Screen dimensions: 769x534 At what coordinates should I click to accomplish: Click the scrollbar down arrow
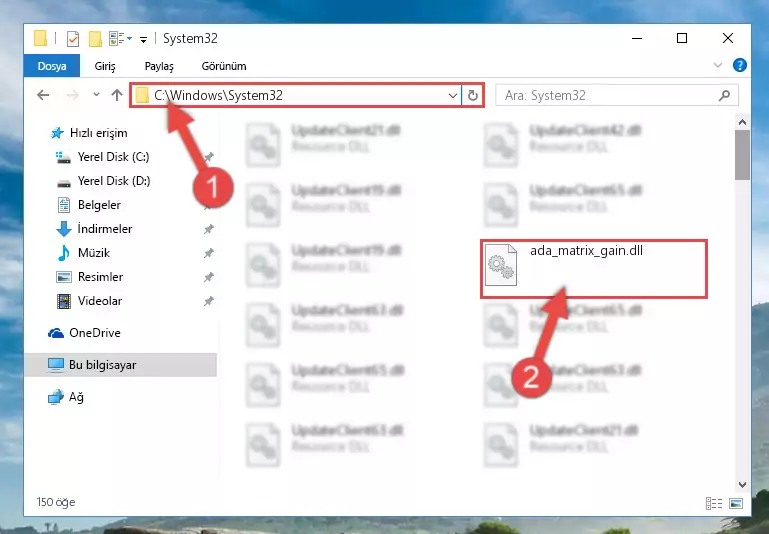tap(742, 484)
